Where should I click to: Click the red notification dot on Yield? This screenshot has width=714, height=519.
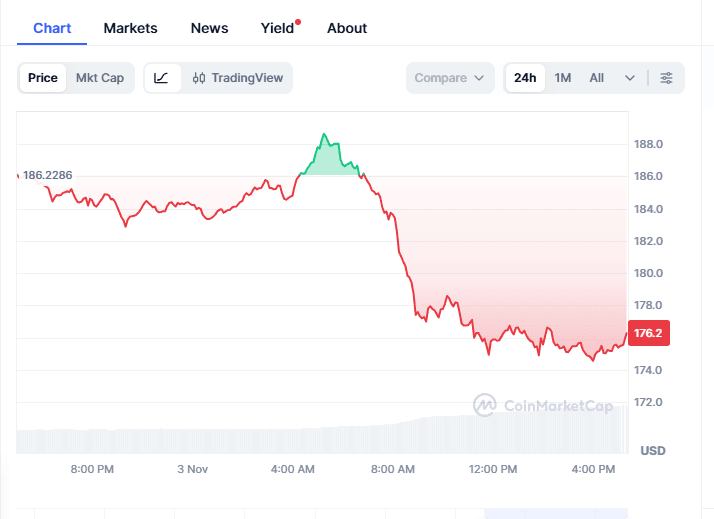point(298,21)
